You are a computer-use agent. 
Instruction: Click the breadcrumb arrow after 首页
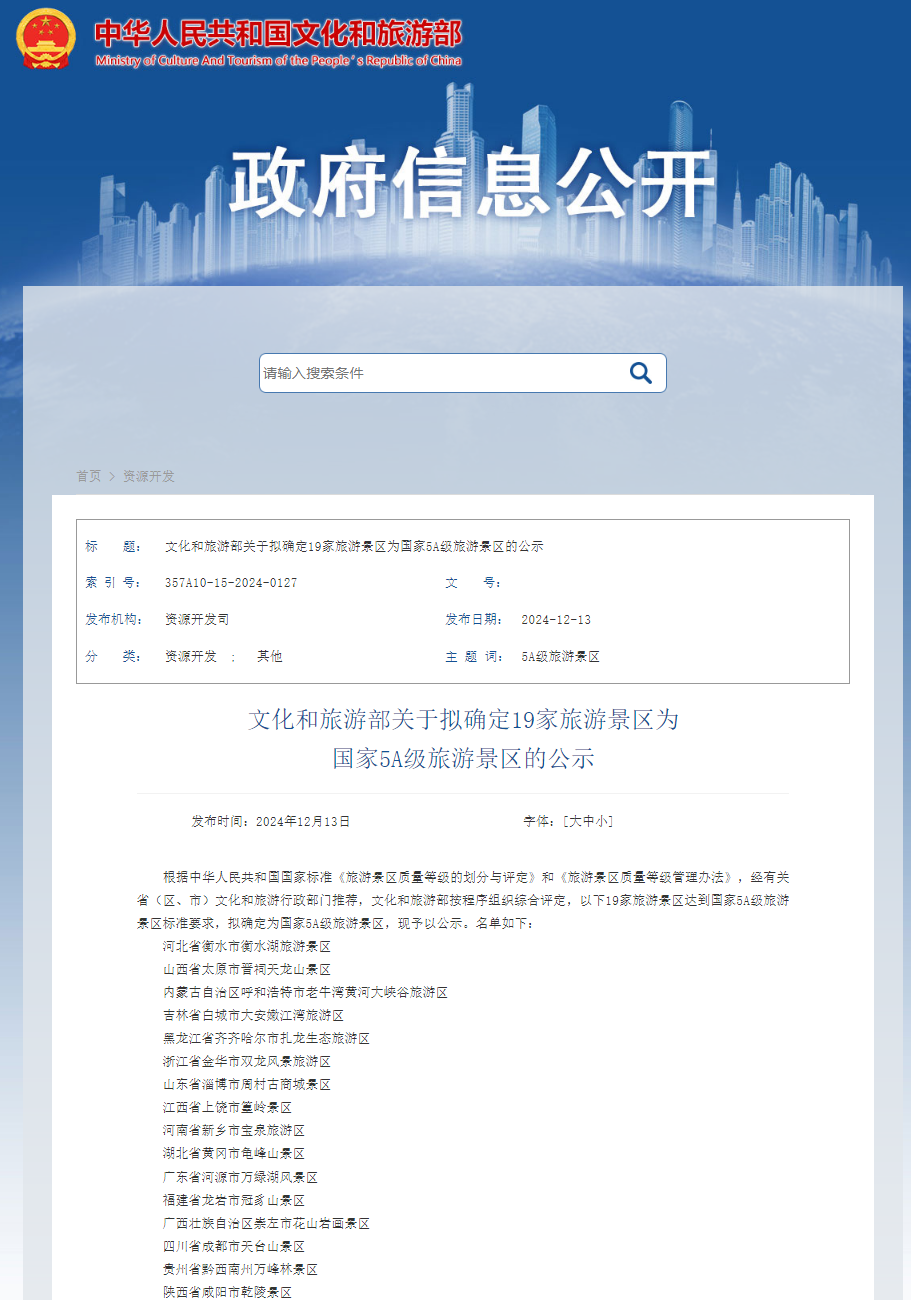click(112, 476)
